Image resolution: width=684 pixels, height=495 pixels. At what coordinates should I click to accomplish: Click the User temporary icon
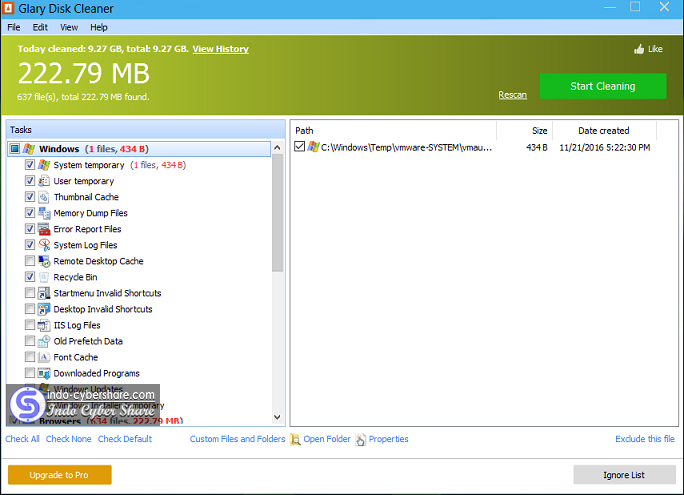tap(44, 181)
